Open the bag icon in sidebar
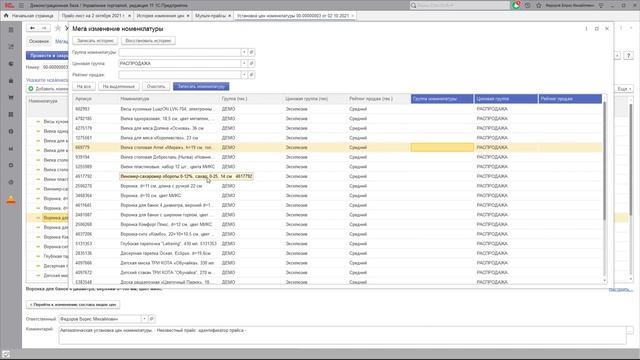 pyautogui.click(x=11, y=81)
